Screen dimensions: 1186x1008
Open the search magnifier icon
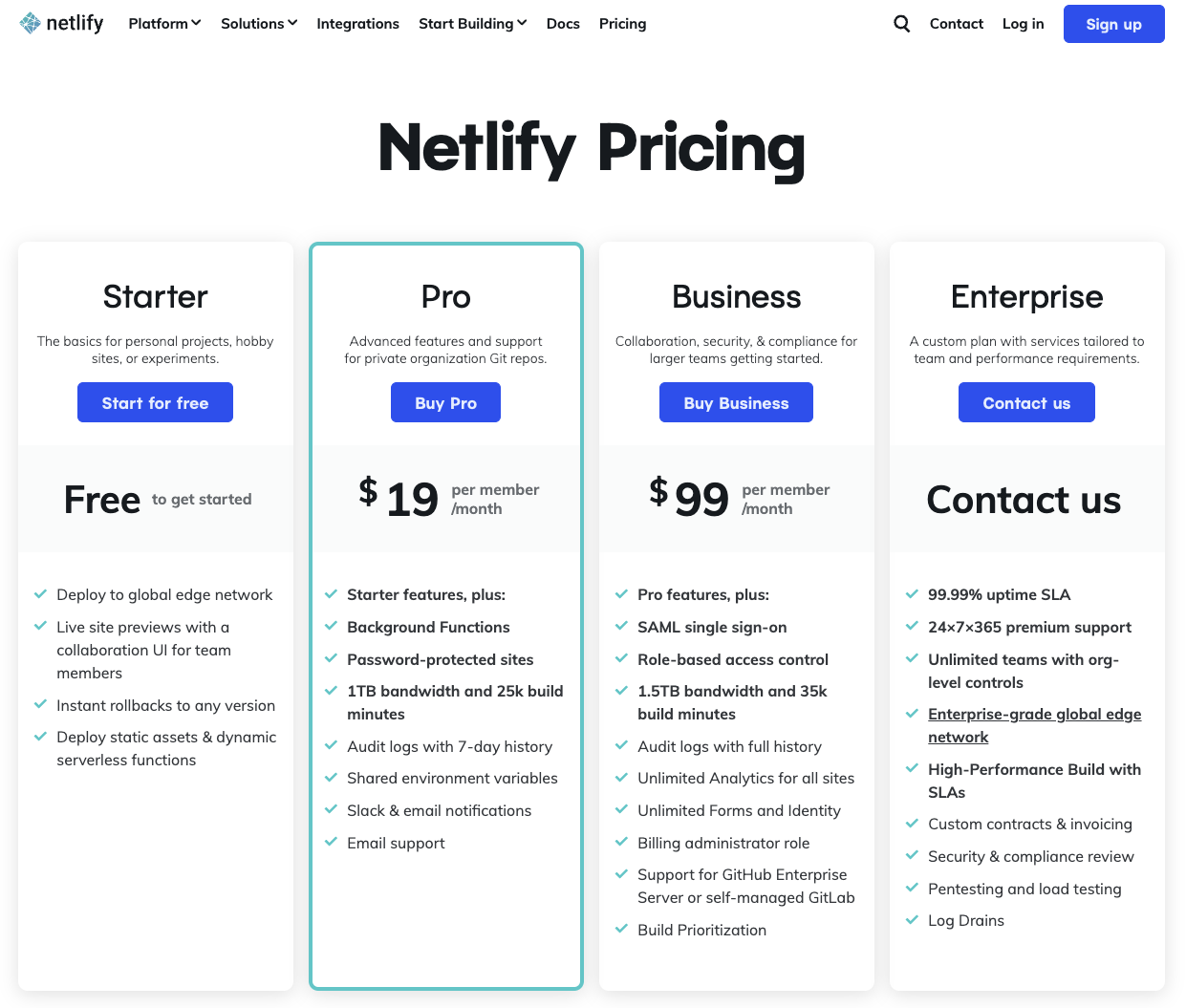click(901, 24)
